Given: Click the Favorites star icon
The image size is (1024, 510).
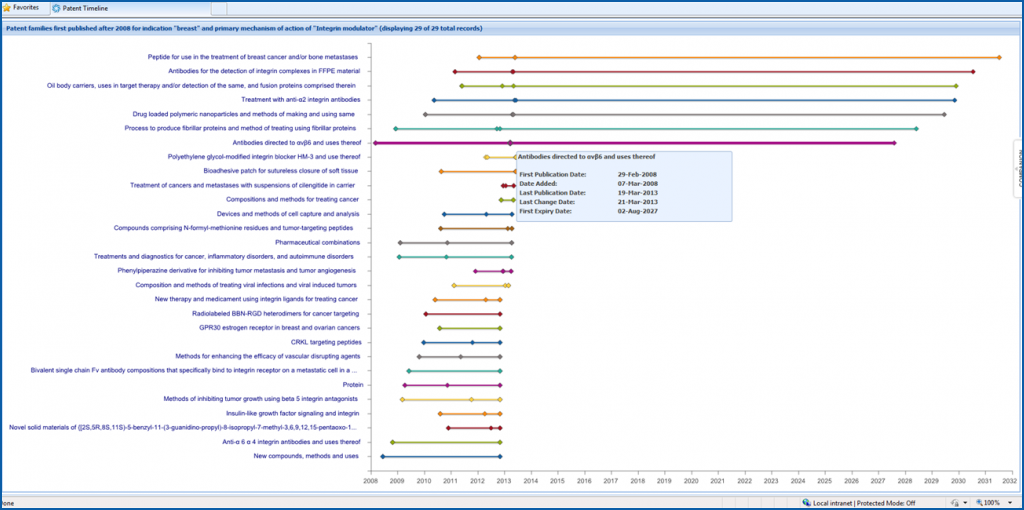Looking at the screenshot, I should [6, 7].
